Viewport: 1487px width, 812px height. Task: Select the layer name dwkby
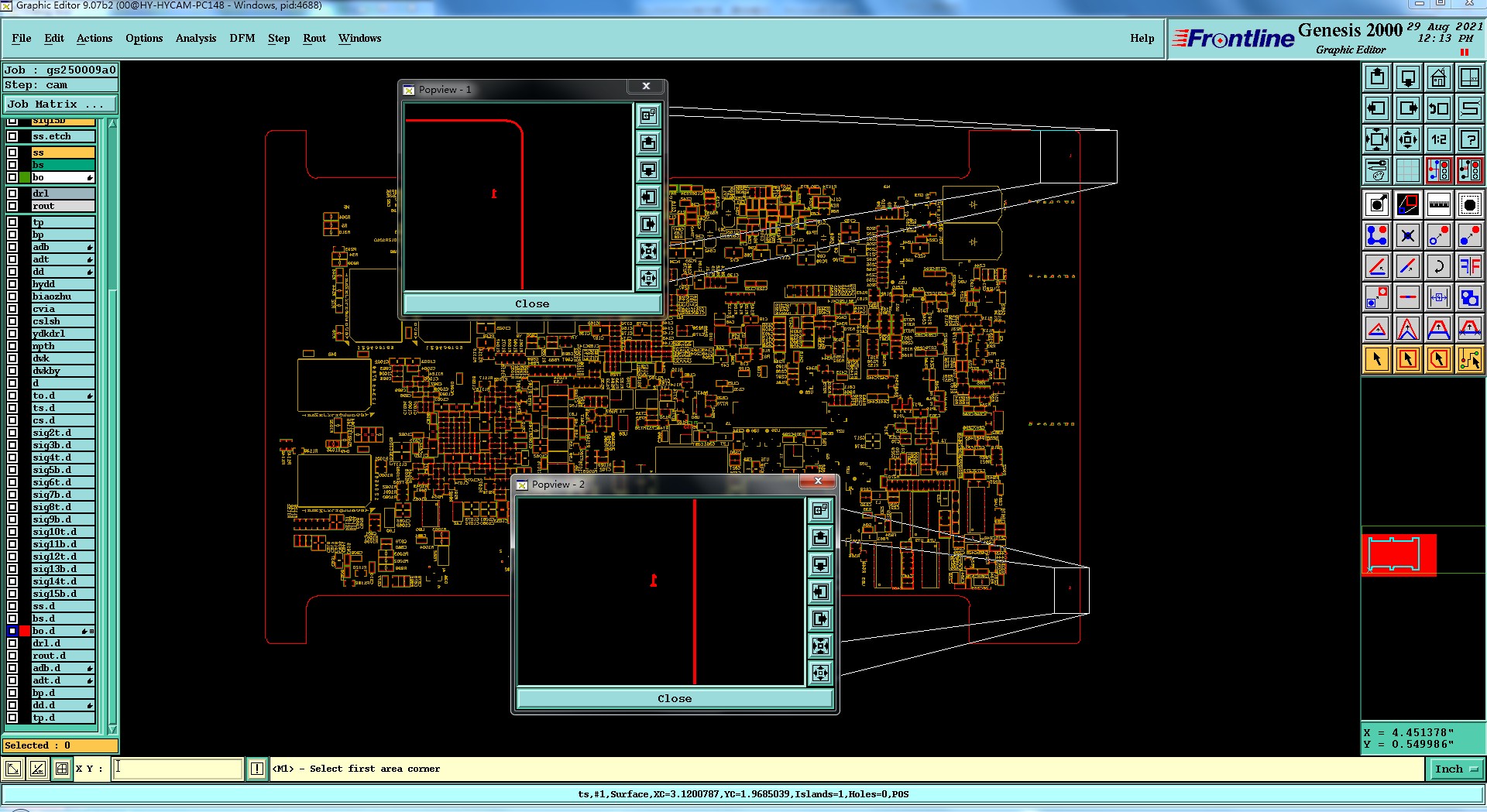pos(63,371)
